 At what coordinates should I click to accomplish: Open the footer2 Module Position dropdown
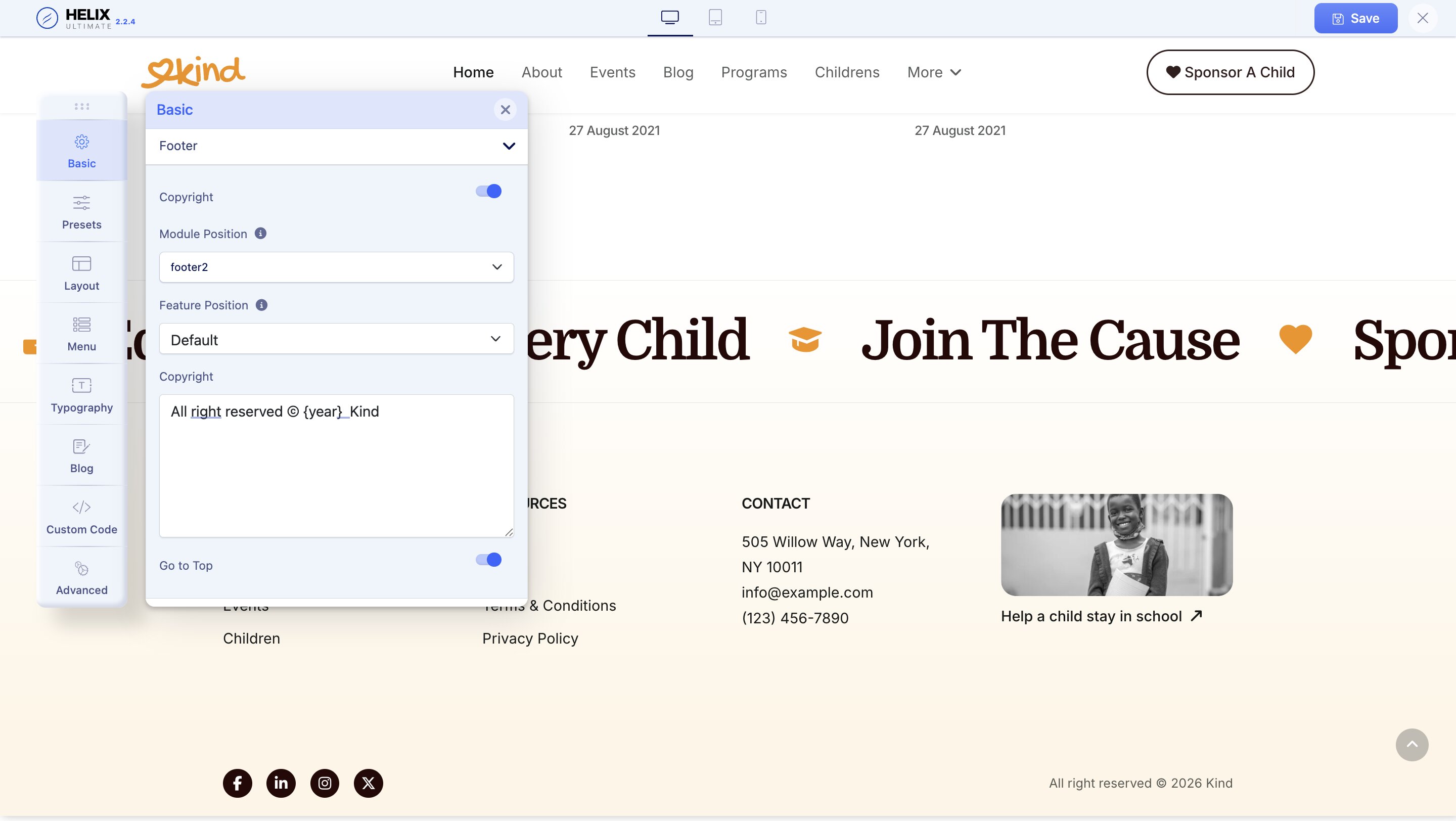point(336,267)
